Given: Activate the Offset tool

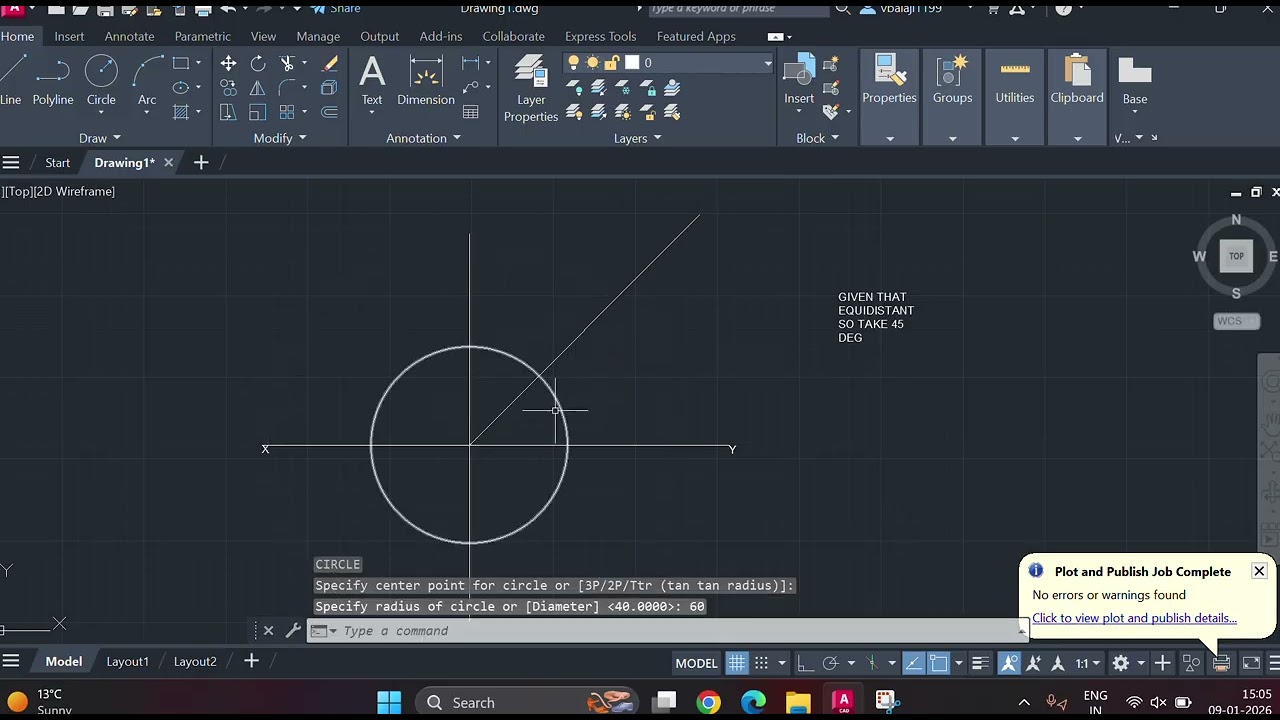Looking at the screenshot, I should 330,112.
